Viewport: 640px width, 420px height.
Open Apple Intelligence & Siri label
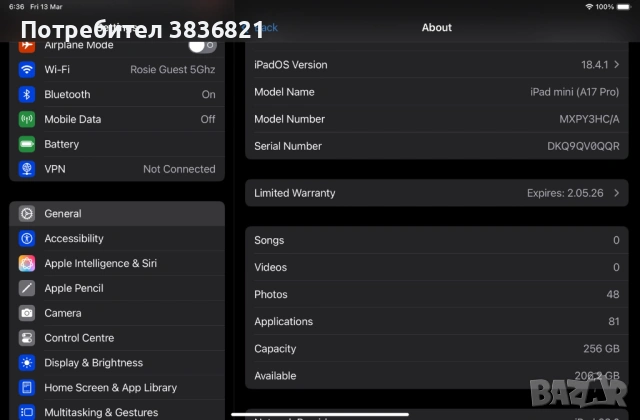click(x=101, y=263)
